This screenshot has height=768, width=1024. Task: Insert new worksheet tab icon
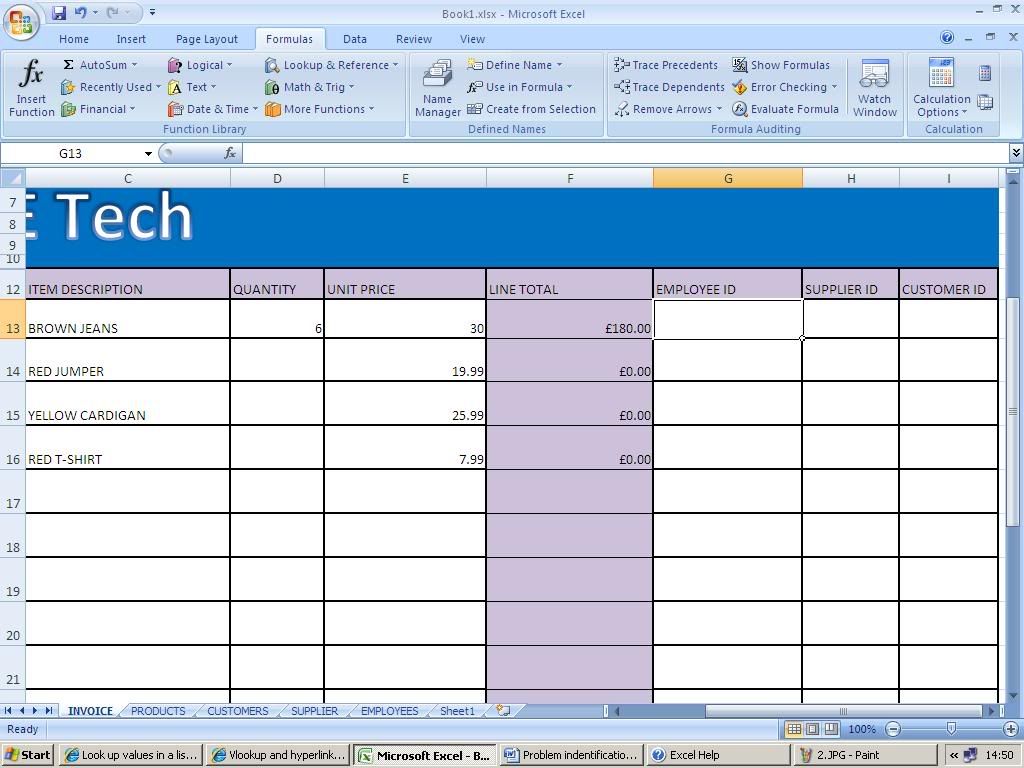503,711
